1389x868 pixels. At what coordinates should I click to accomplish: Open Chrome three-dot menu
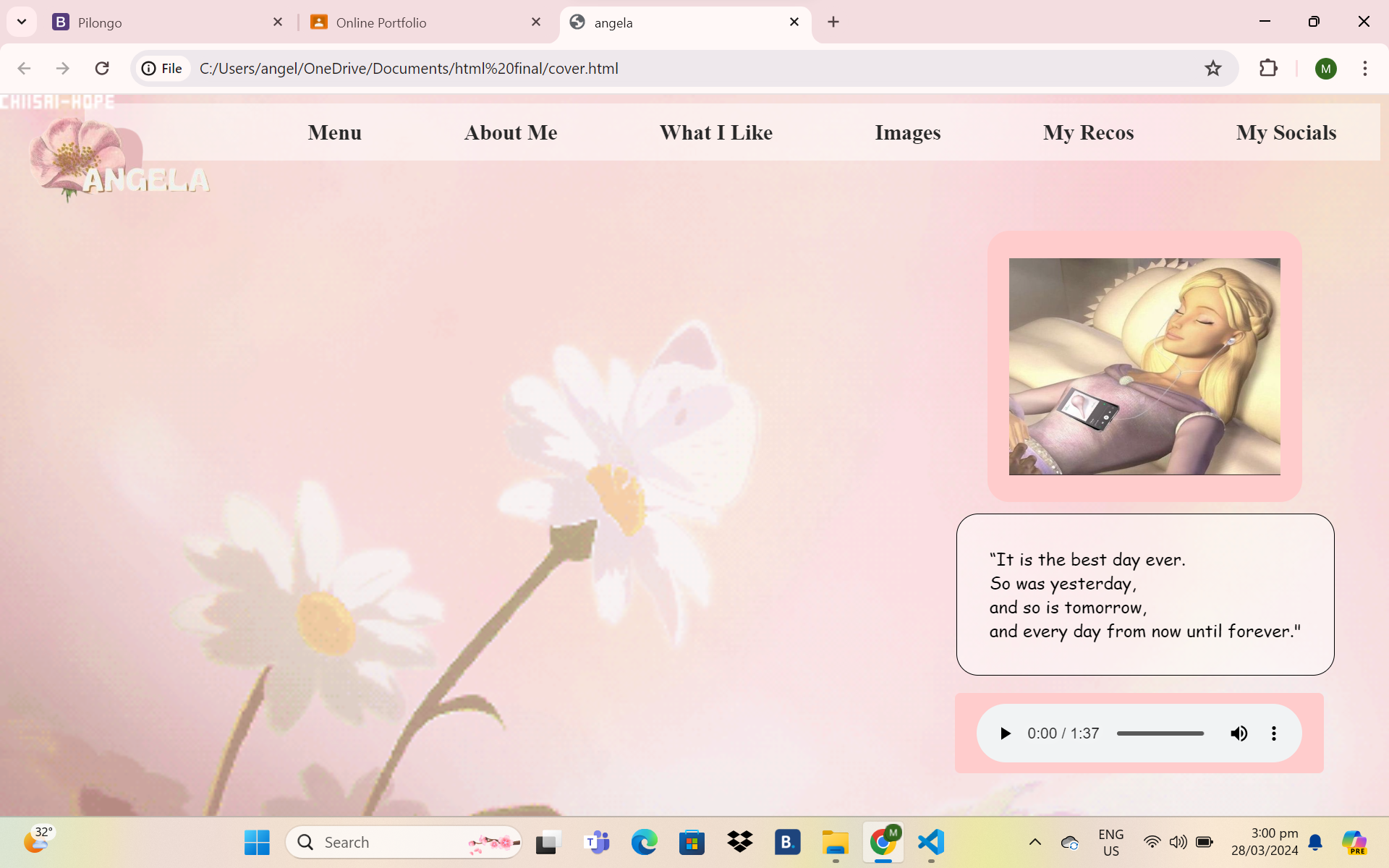click(1364, 69)
